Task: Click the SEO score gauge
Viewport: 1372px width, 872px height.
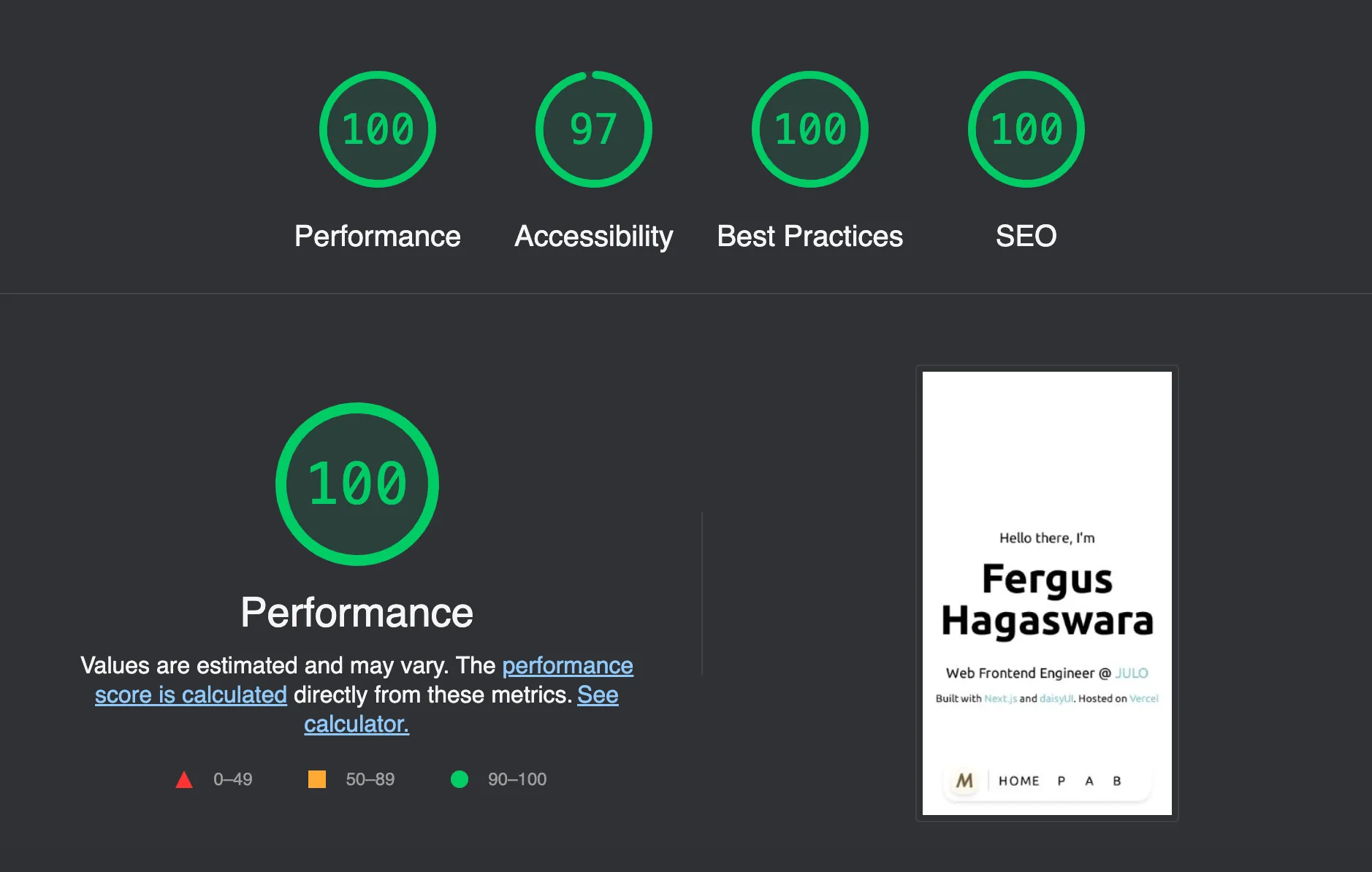Action: coord(1025,130)
